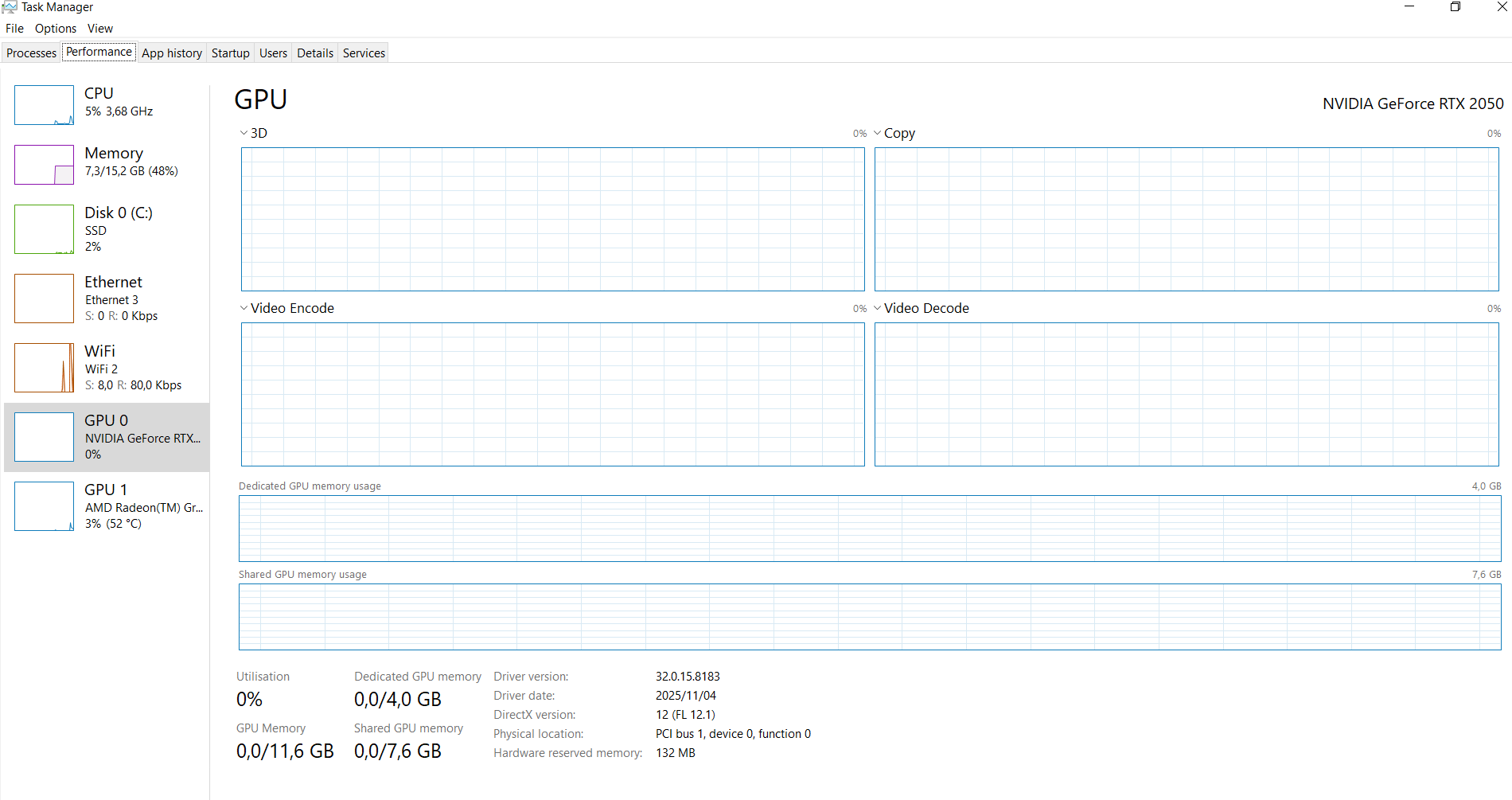Click the Memory '7,3/15,2 GB (48%)' text
Screen dimensions: 1512x800
[131, 171]
